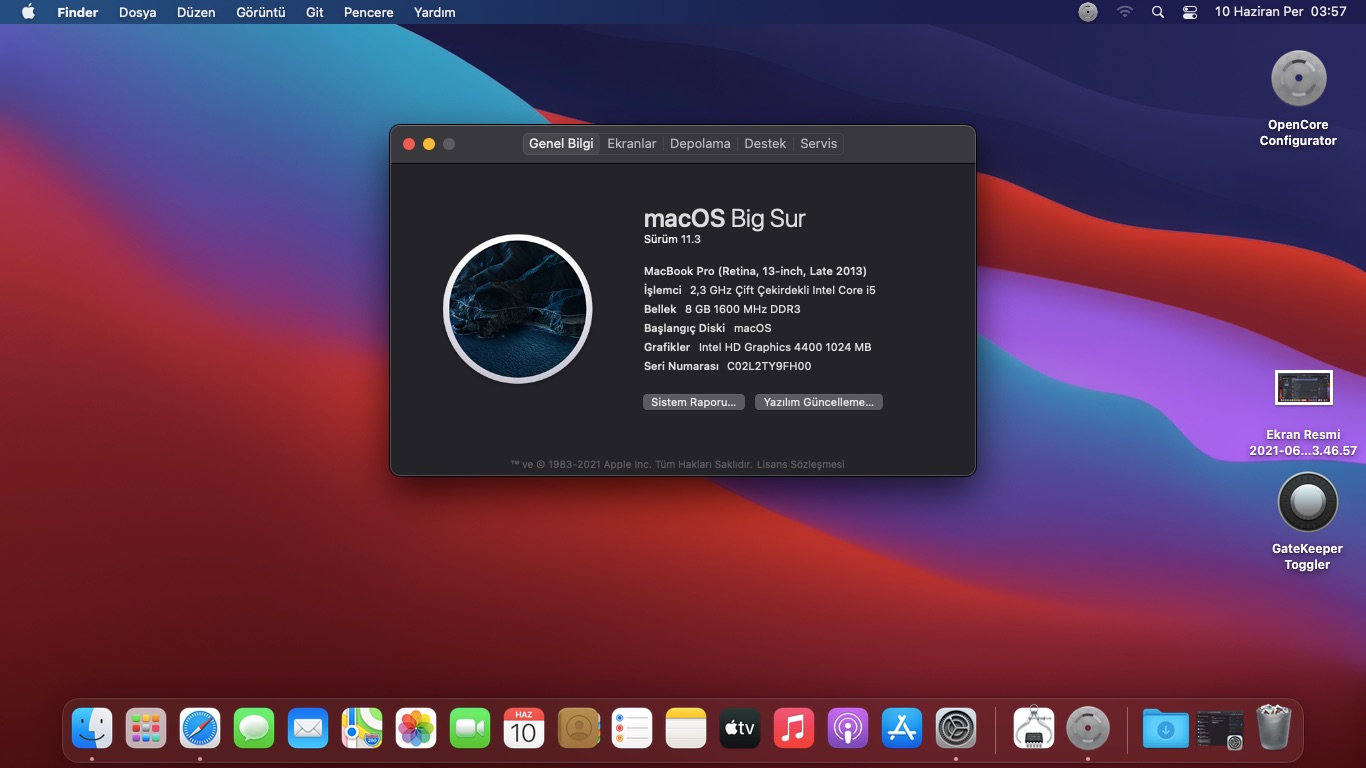
Task: Open Finder from the Dock
Action: [92, 728]
